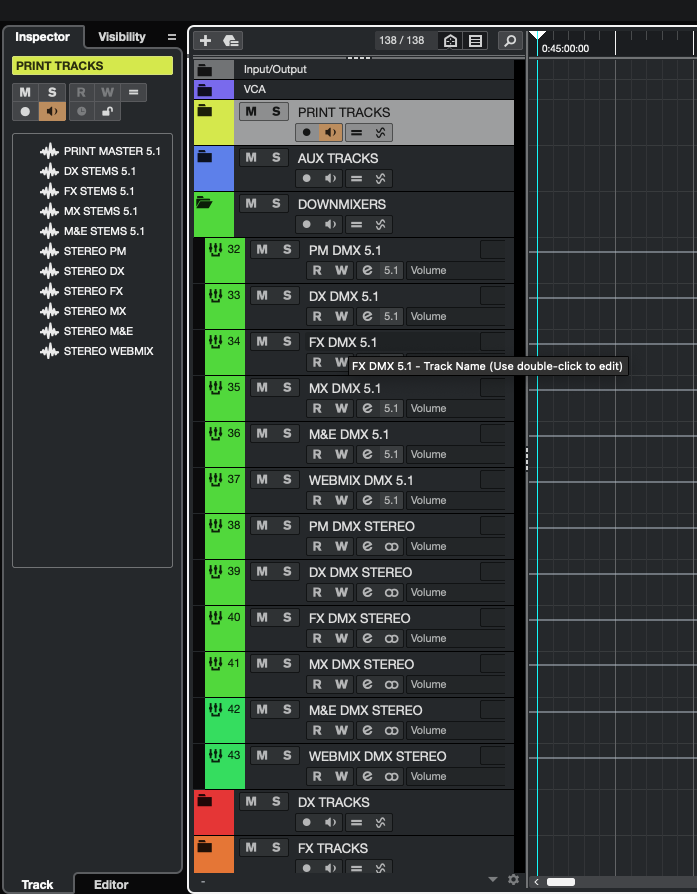
Task: Click the lock icon in the Inspector
Action: pyautogui.click(x=107, y=111)
